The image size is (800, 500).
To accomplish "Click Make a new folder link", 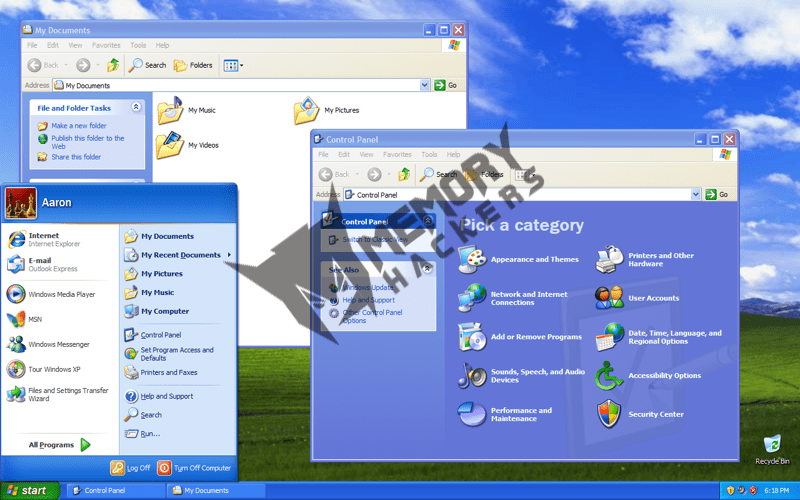I will coord(79,126).
